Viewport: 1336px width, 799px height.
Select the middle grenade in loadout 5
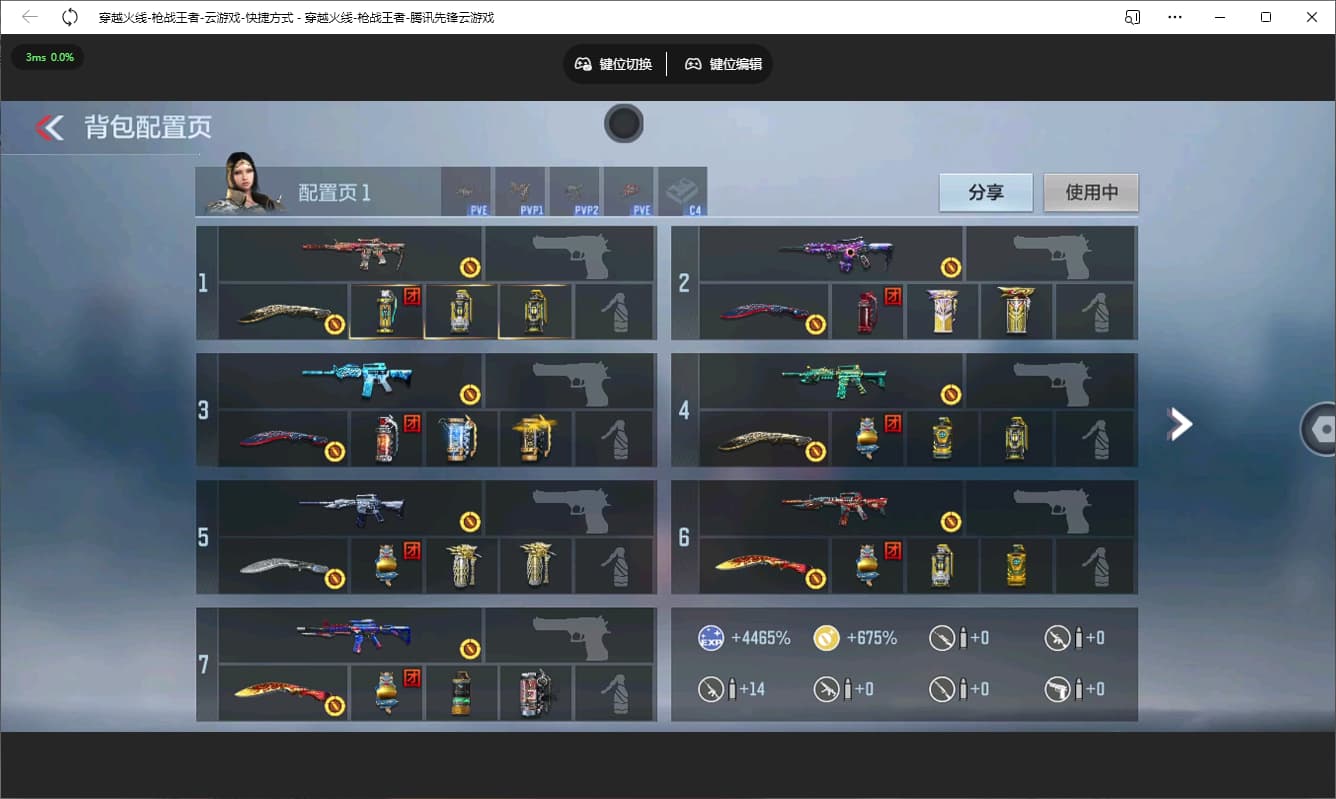[x=461, y=566]
